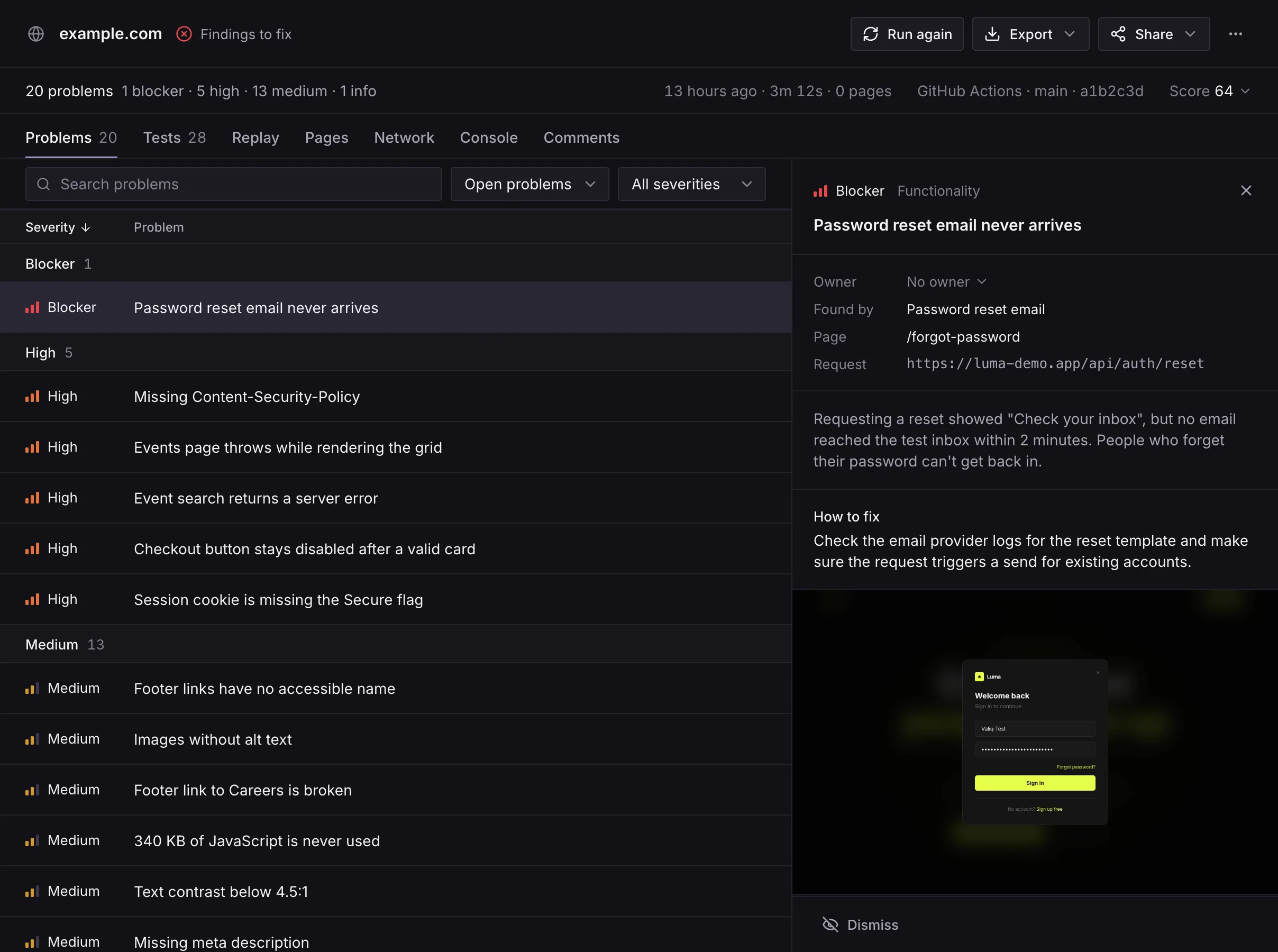Change owner via No owner dropdown
Image resolution: width=1278 pixels, height=952 pixels.
[946, 282]
